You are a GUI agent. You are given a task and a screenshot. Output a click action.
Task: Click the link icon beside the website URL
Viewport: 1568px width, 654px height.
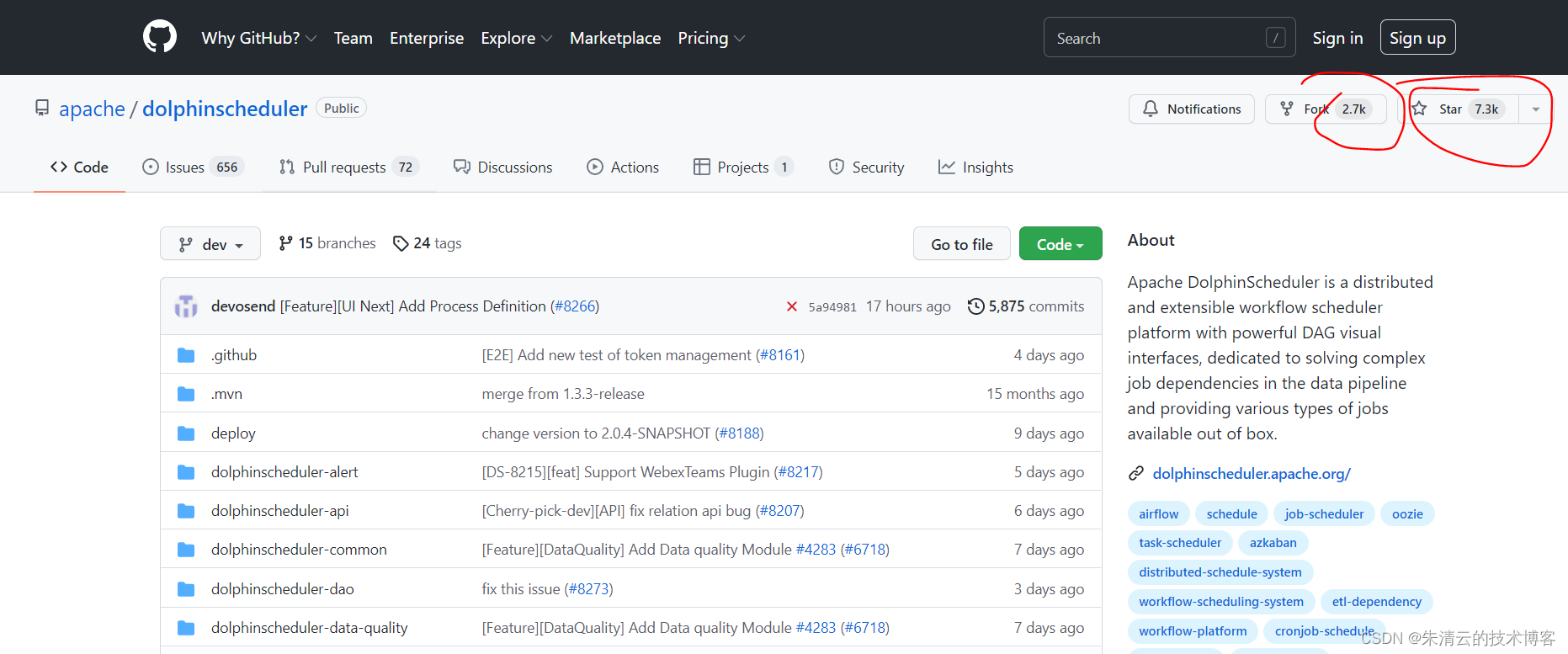click(x=1136, y=474)
